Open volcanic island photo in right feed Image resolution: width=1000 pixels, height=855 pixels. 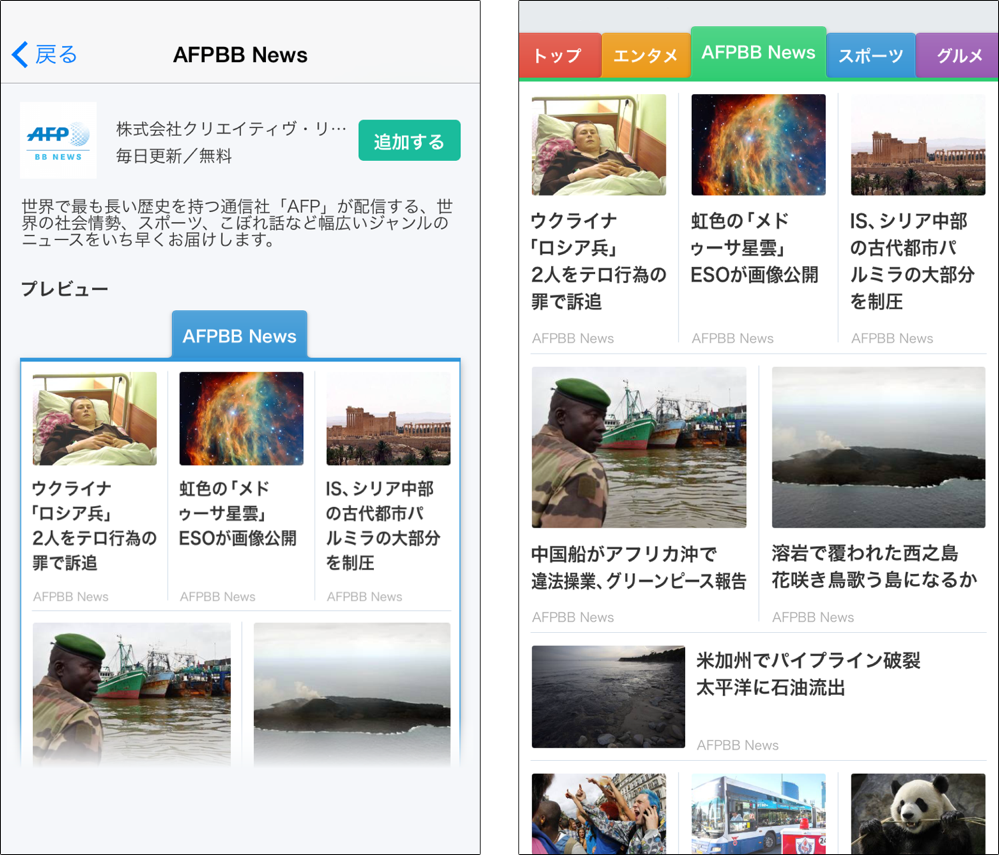[x=879, y=447]
